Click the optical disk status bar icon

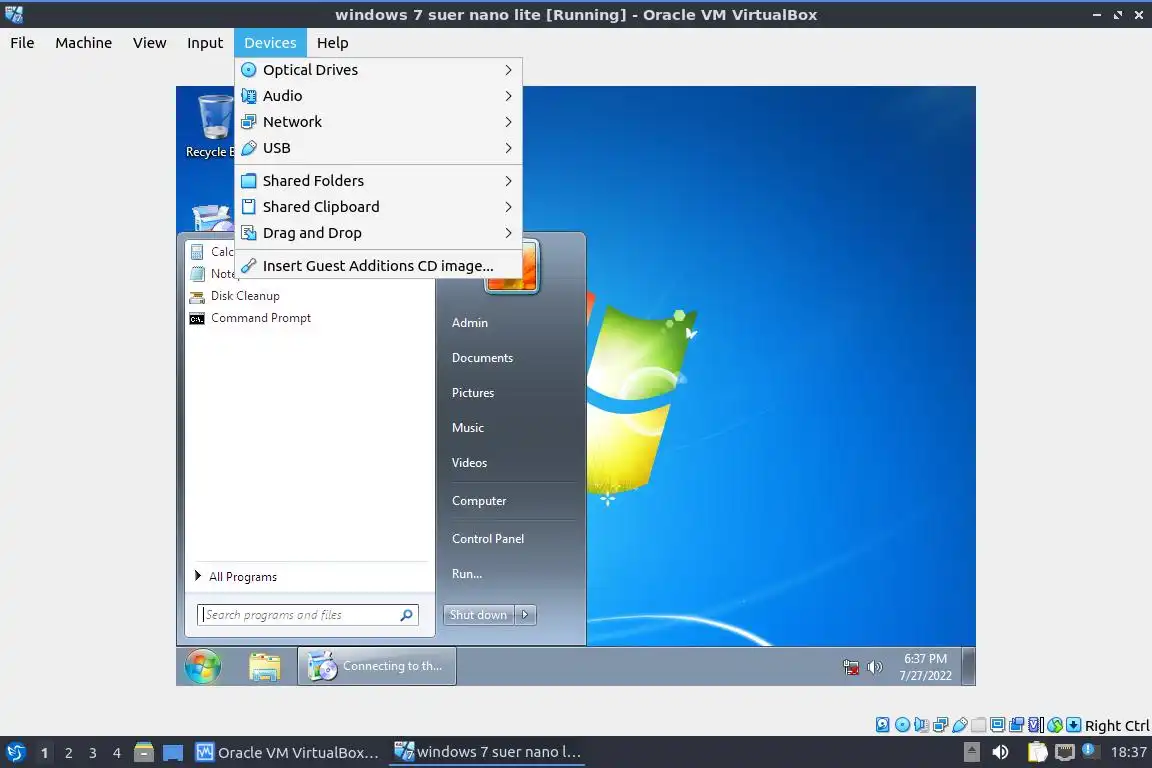click(x=902, y=725)
